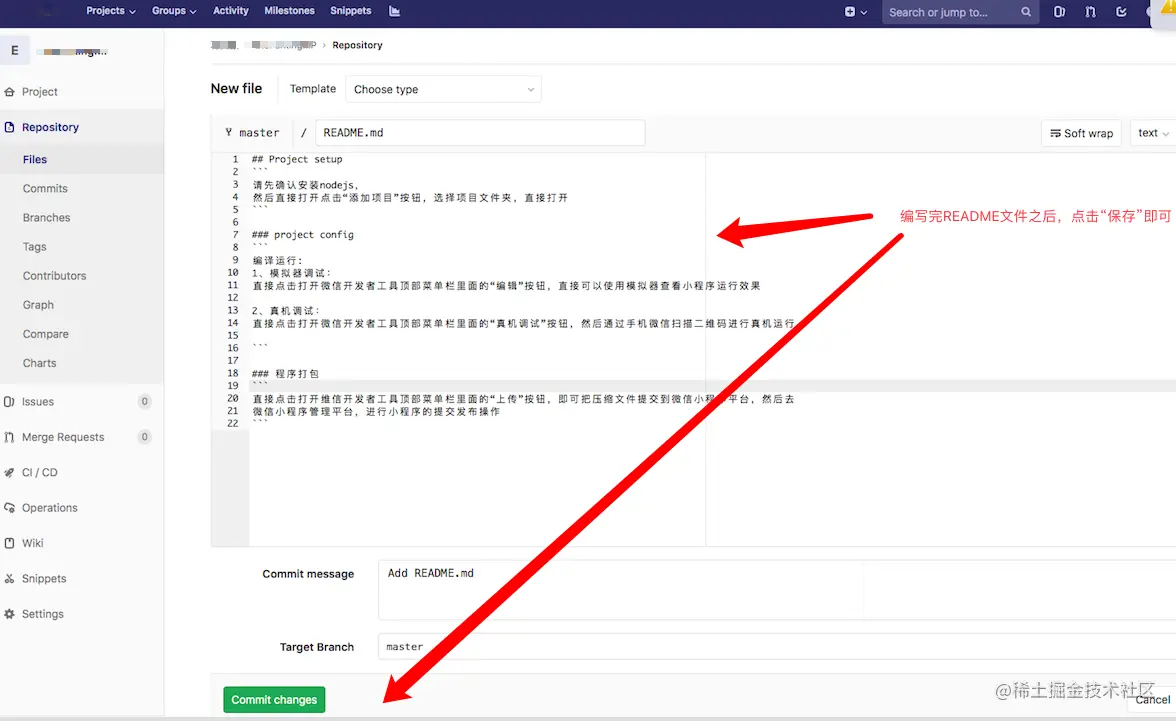
Task: Click the CI / CD rocket icon
Action: tap(9, 472)
